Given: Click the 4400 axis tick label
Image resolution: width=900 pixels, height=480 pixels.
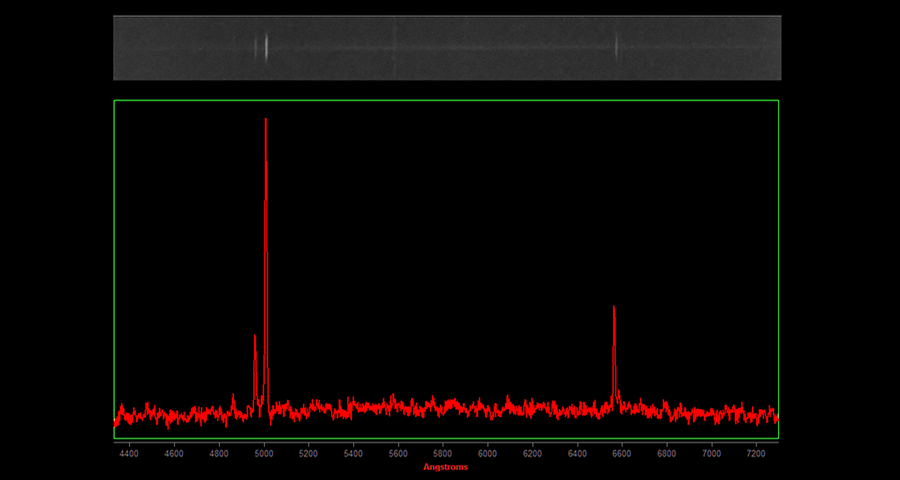Looking at the screenshot, I should click(x=130, y=453).
